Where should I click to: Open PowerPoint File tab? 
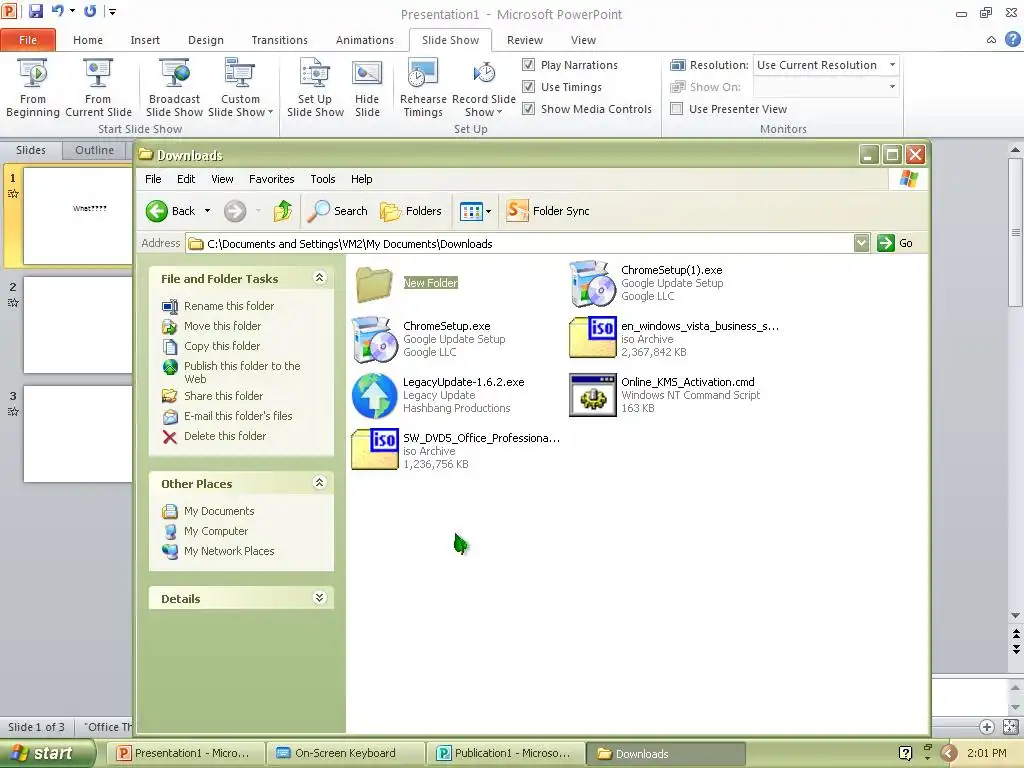pos(28,40)
